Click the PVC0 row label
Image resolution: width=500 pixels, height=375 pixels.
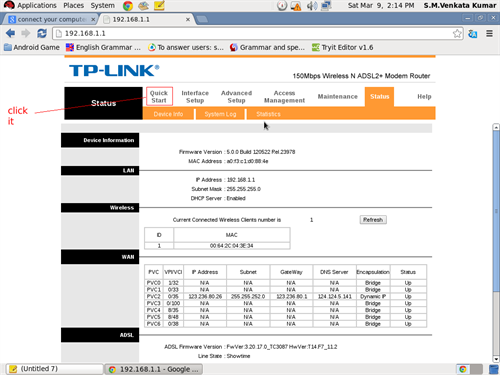click(x=153, y=283)
